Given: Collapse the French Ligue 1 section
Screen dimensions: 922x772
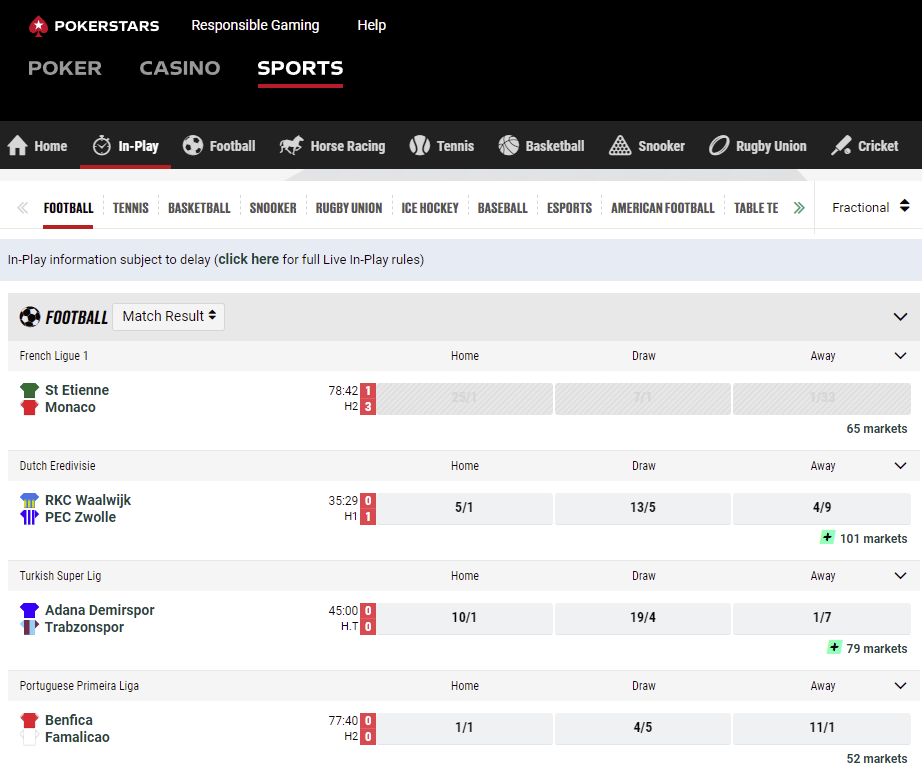Looking at the screenshot, I should coord(900,356).
